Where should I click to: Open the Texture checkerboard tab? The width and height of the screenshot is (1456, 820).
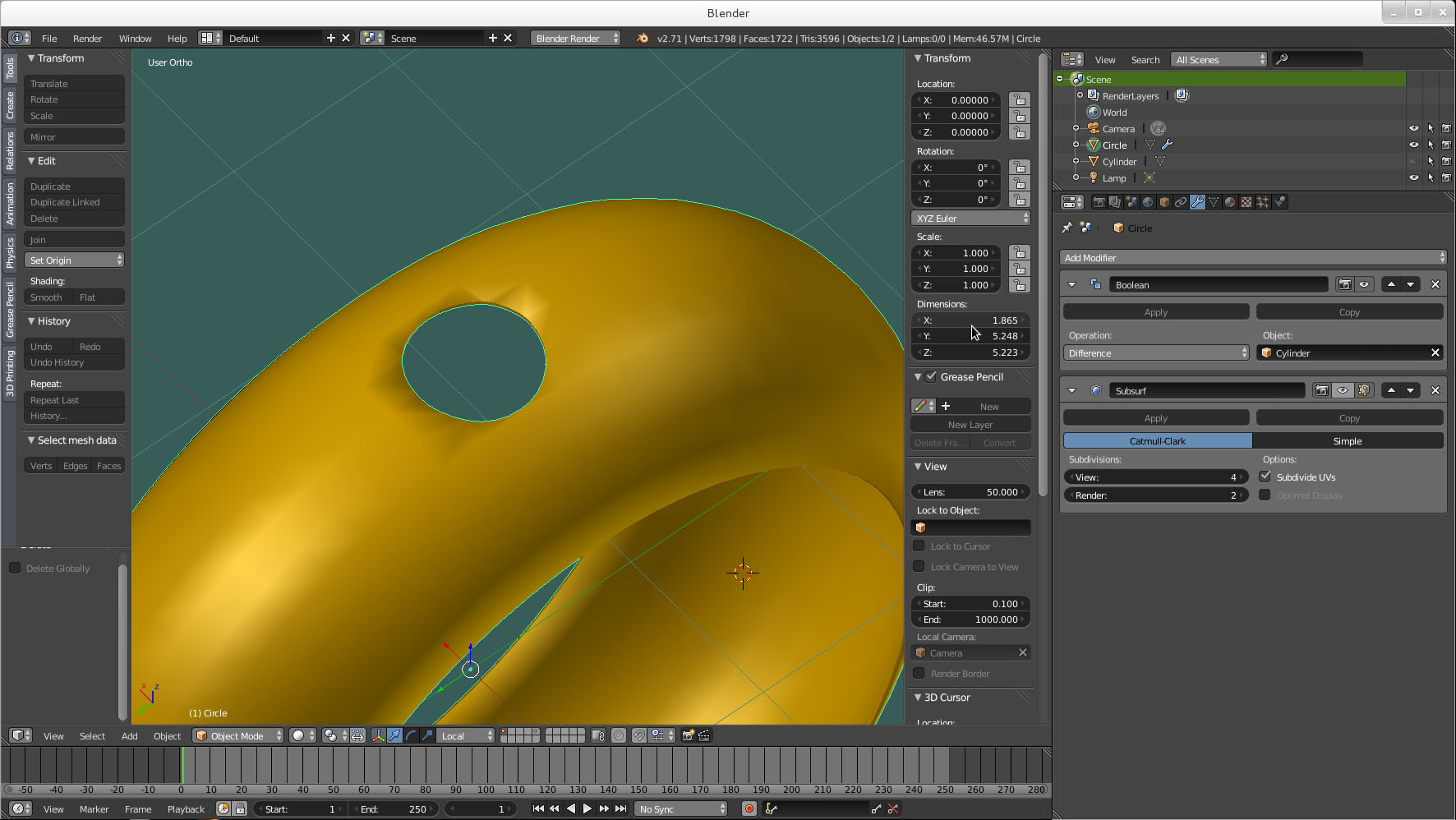(x=1246, y=202)
